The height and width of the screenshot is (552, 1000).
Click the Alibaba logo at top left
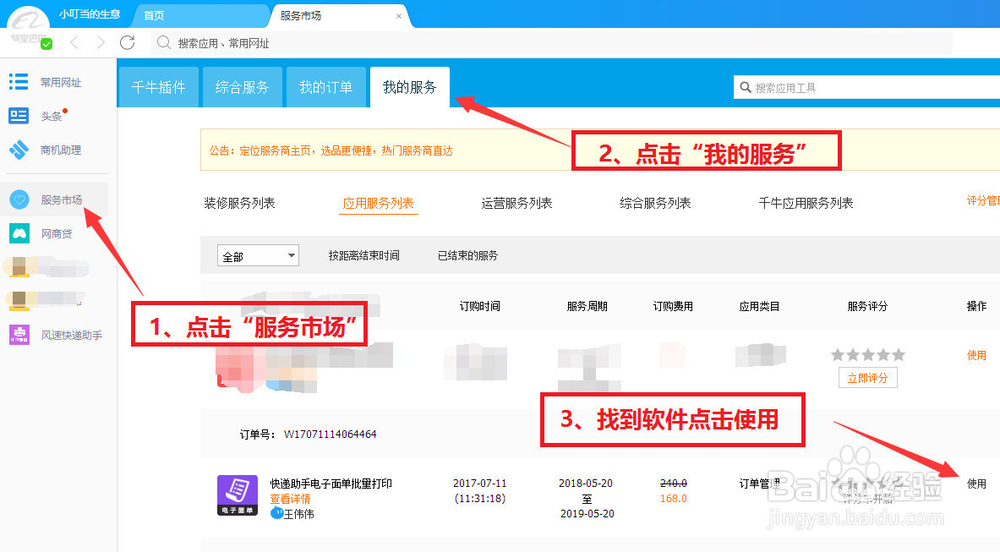(x=27, y=25)
